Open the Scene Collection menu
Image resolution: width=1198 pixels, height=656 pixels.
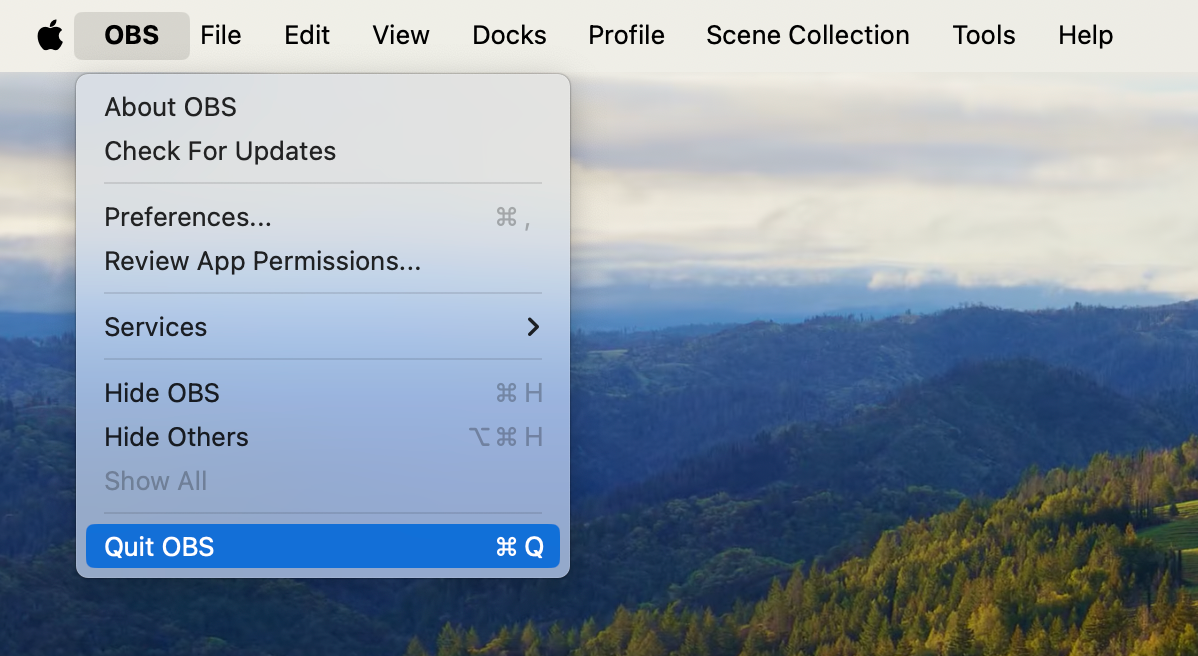point(807,35)
